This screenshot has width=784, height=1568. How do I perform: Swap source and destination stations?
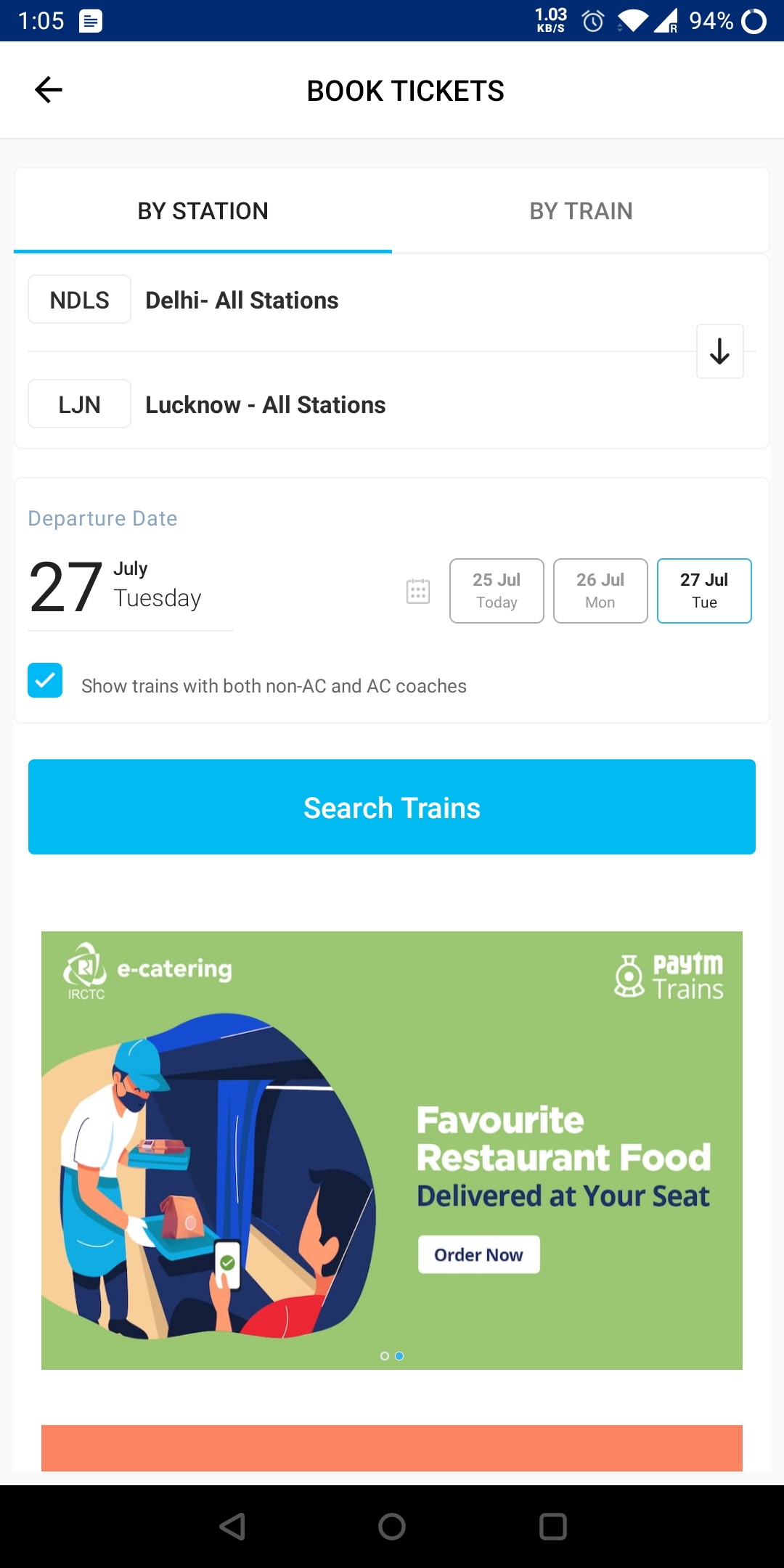point(719,351)
